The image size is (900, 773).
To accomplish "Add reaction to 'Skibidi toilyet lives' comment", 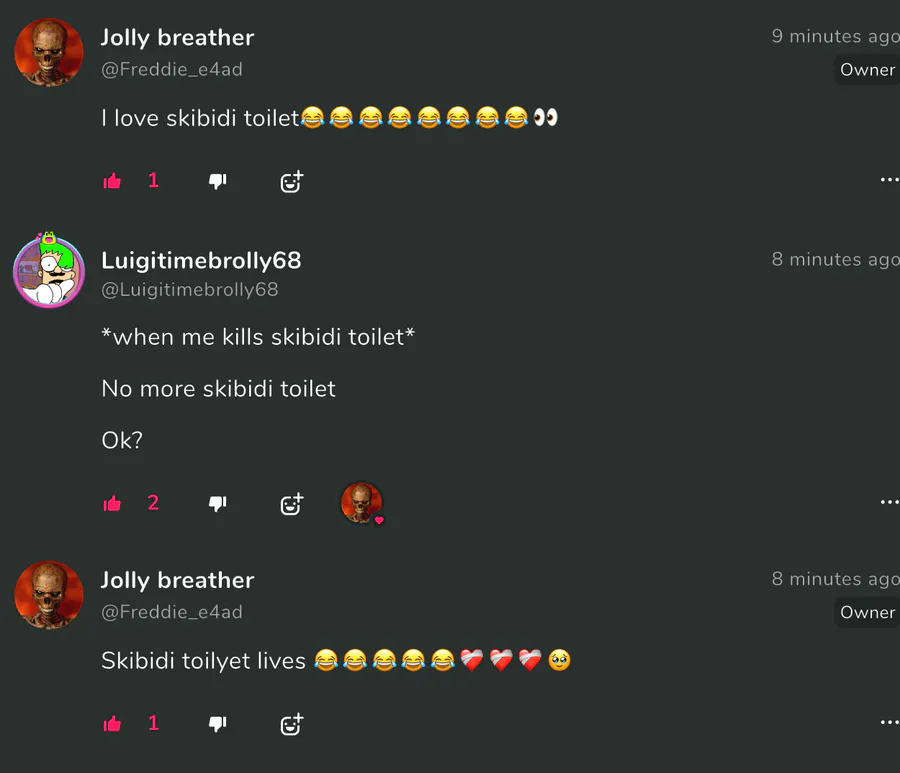I will click(292, 724).
